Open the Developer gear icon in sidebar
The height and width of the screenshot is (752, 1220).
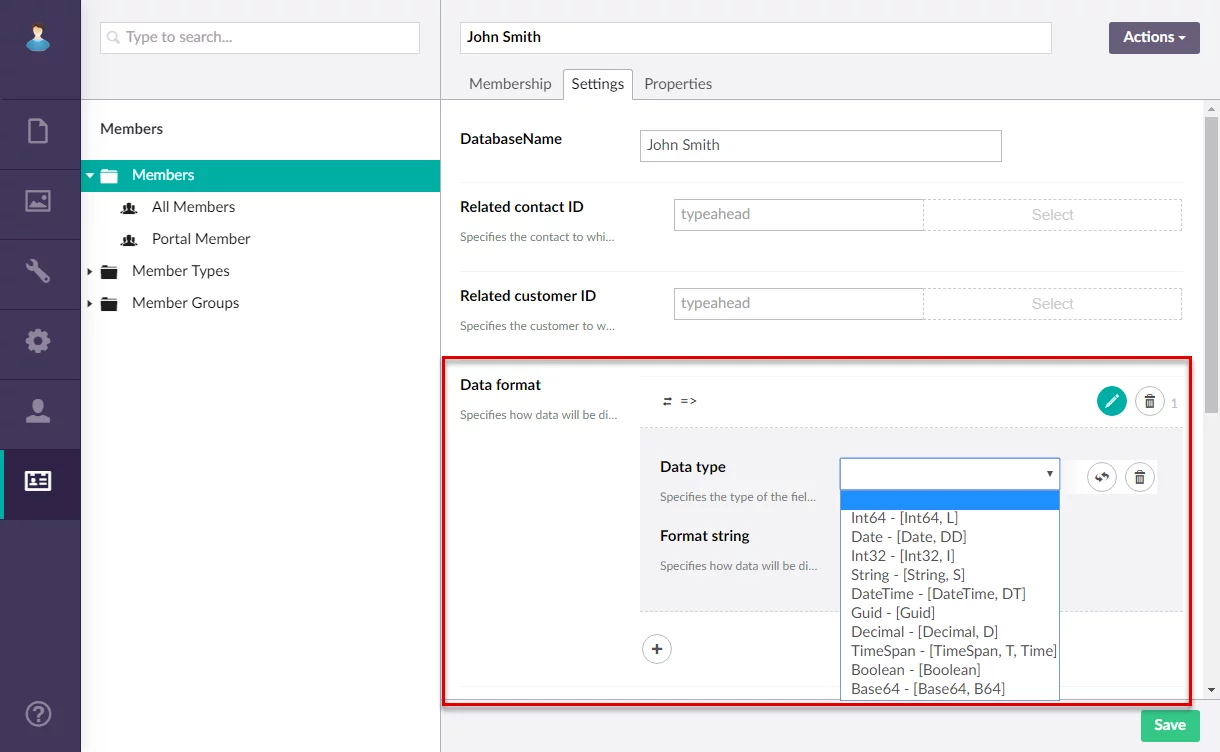[x=38, y=341]
